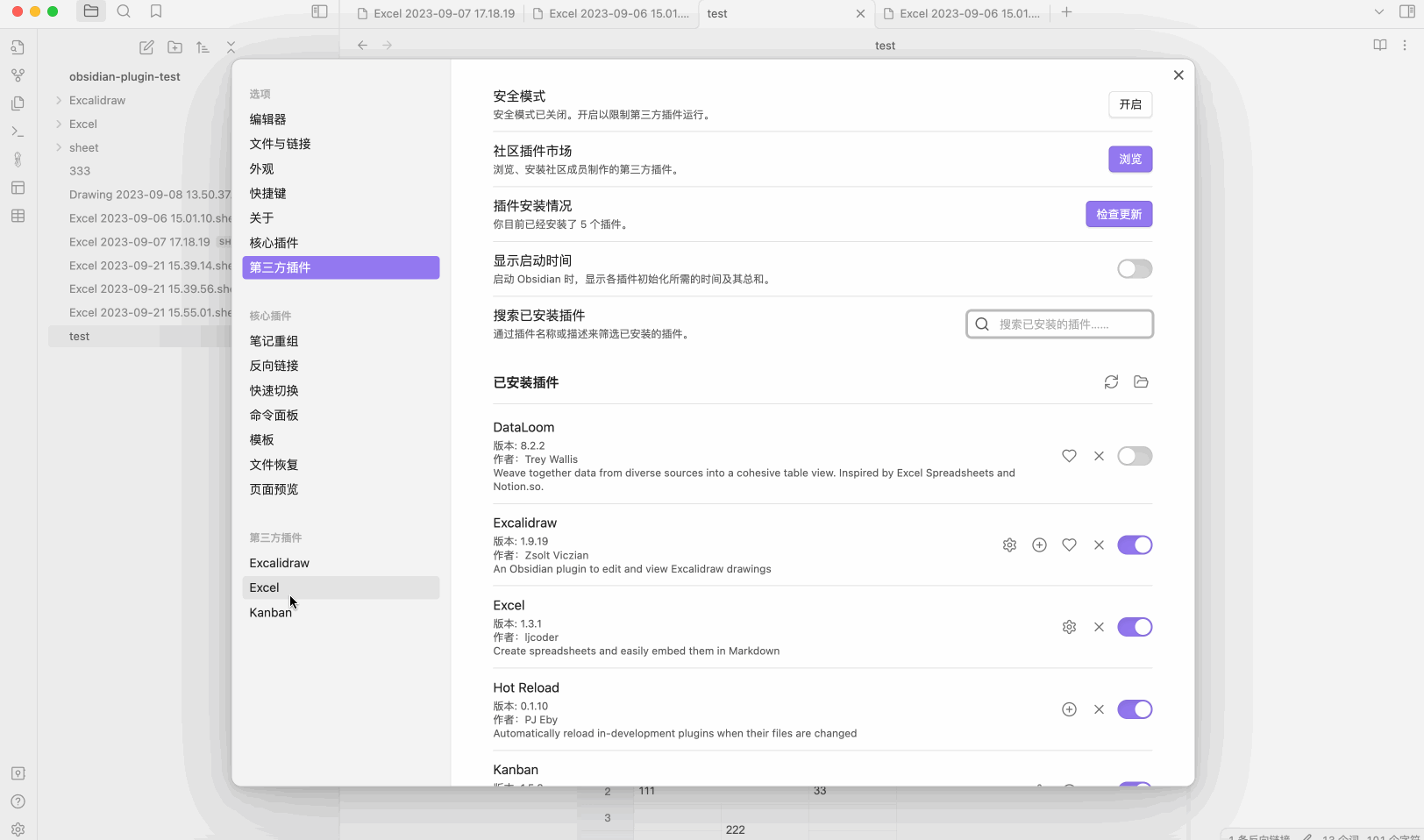This screenshot has width=1424, height=840.
Task: Select 文件与链接 settings section
Action: (340, 144)
